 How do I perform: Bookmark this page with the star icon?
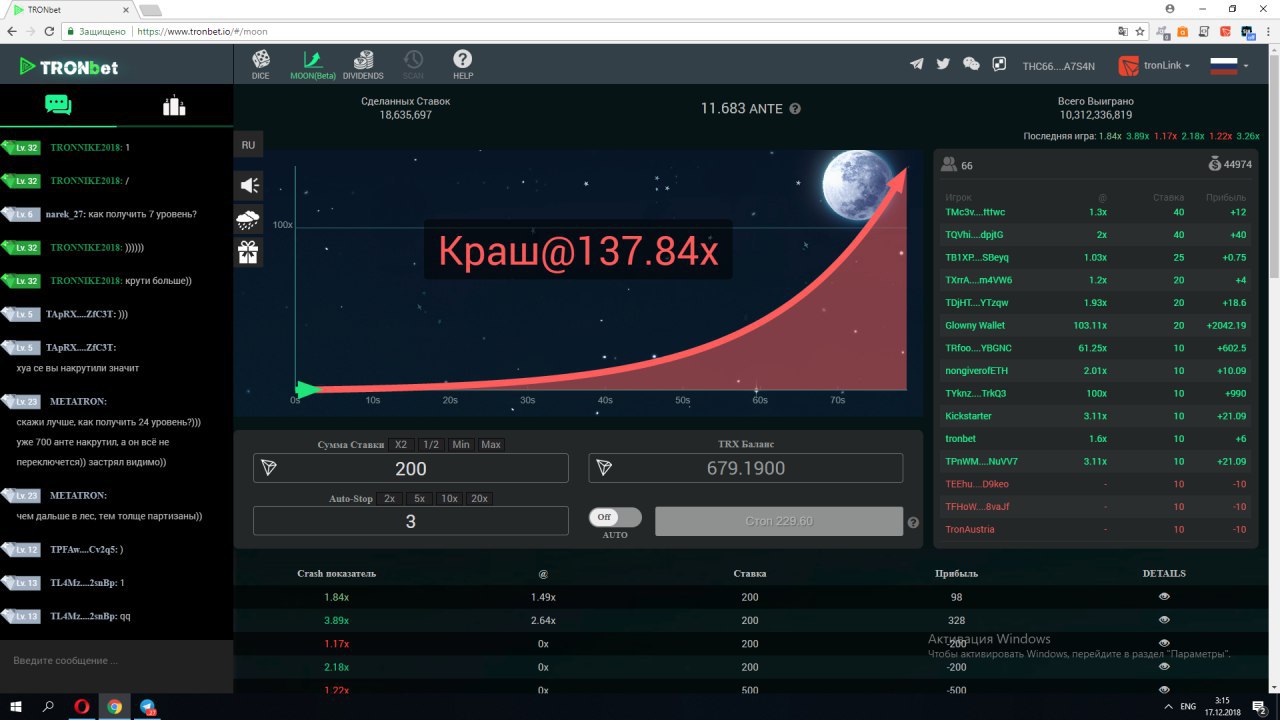[1140, 31]
